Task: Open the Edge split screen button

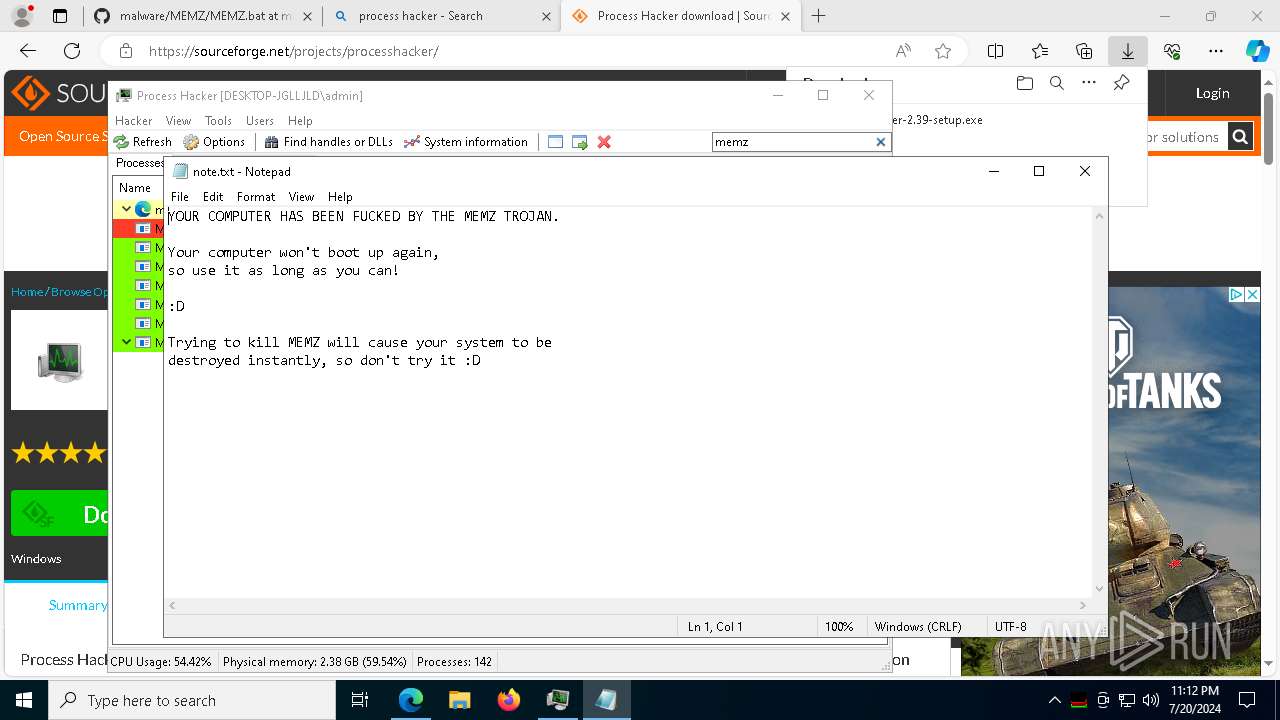Action: pyautogui.click(x=995, y=51)
